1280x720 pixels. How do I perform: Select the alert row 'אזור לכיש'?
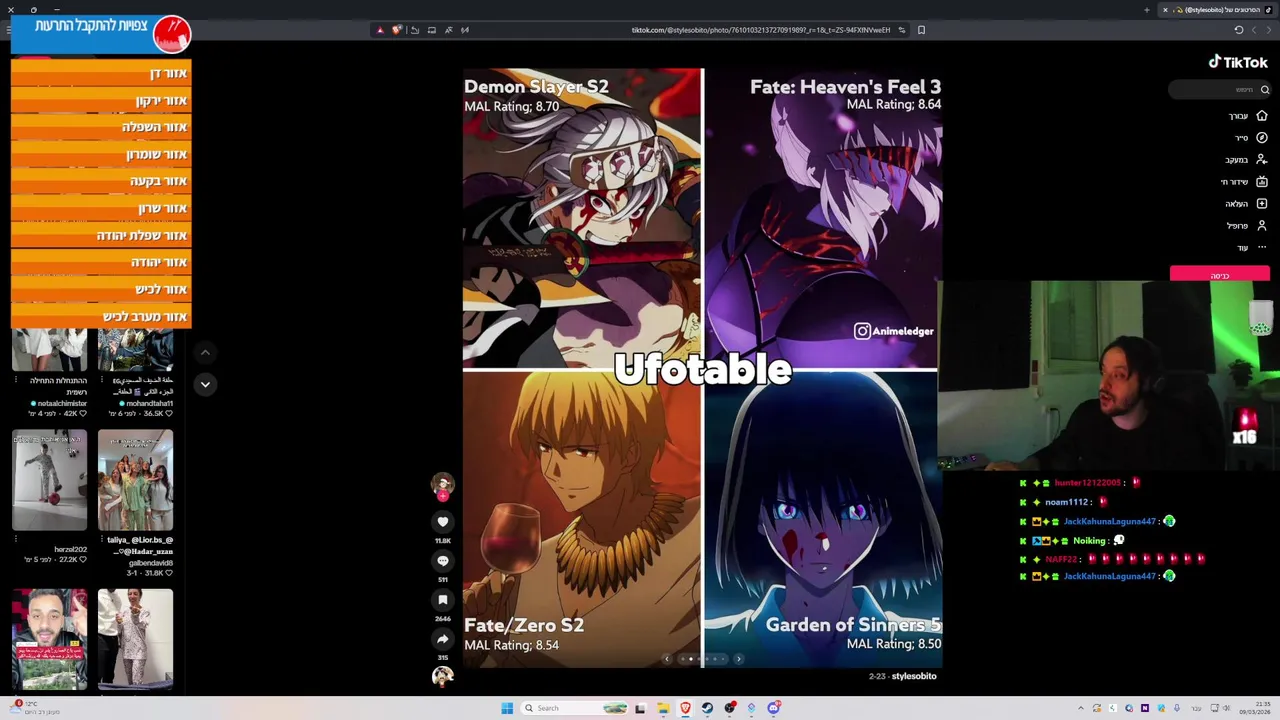point(101,289)
